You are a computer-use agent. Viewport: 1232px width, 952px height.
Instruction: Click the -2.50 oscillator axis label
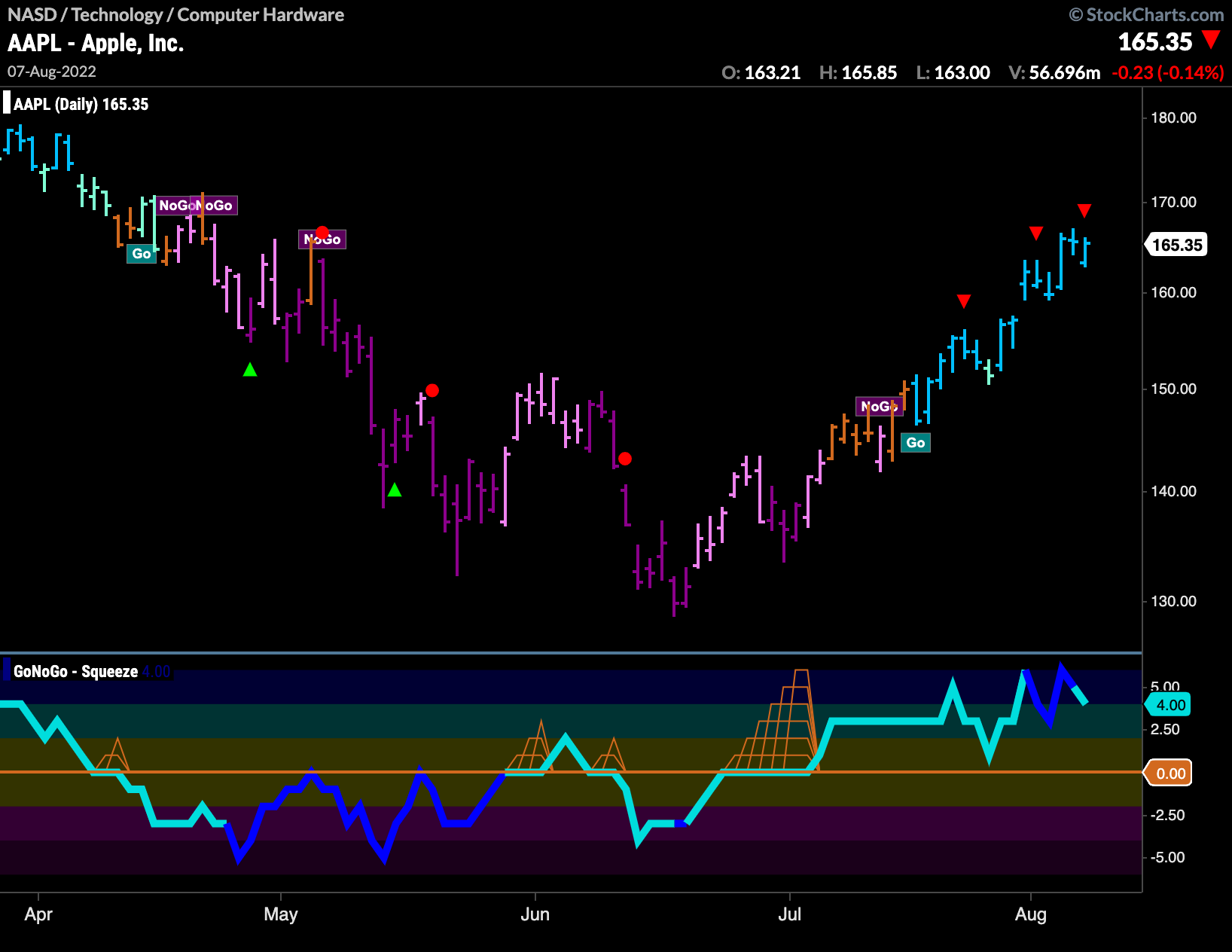click(1167, 815)
